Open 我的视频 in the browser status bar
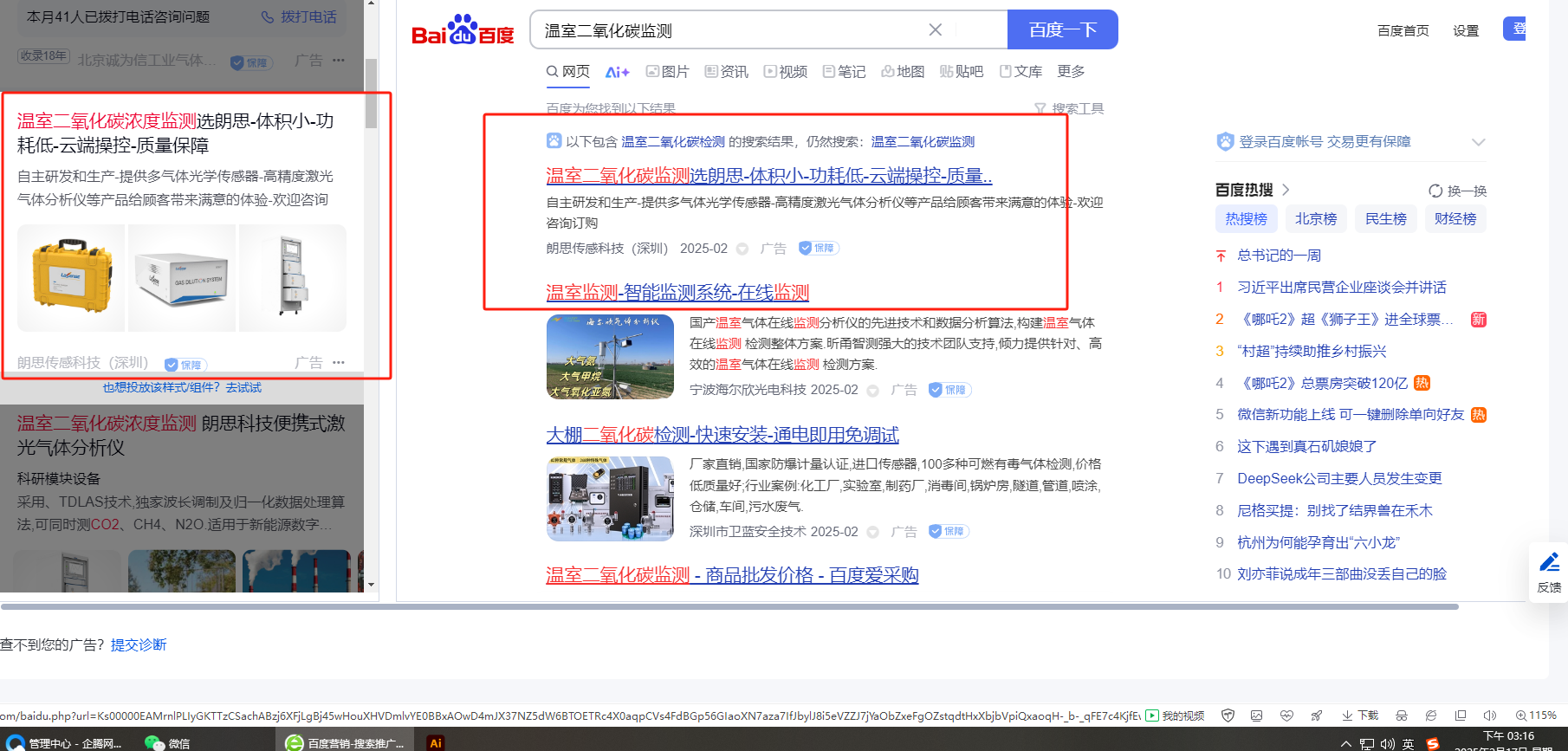 click(1176, 715)
